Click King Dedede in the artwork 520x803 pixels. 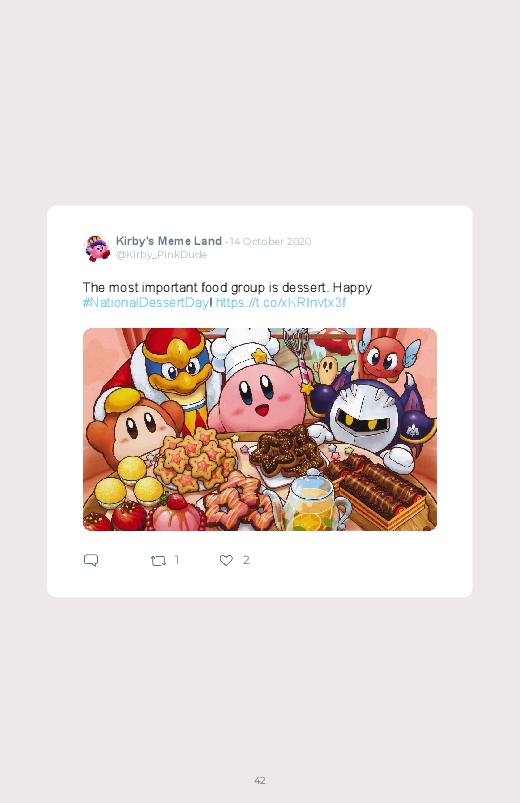pos(172,374)
